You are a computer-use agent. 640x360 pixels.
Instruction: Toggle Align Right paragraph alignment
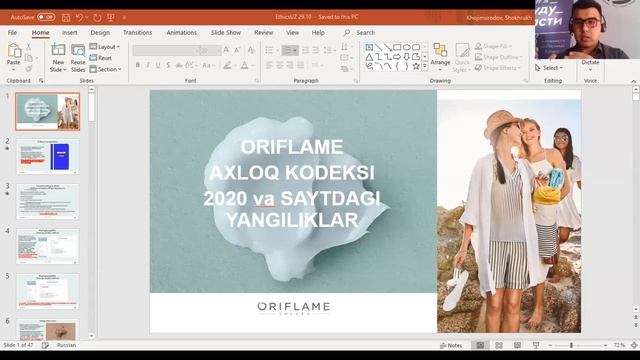coord(290,65)
